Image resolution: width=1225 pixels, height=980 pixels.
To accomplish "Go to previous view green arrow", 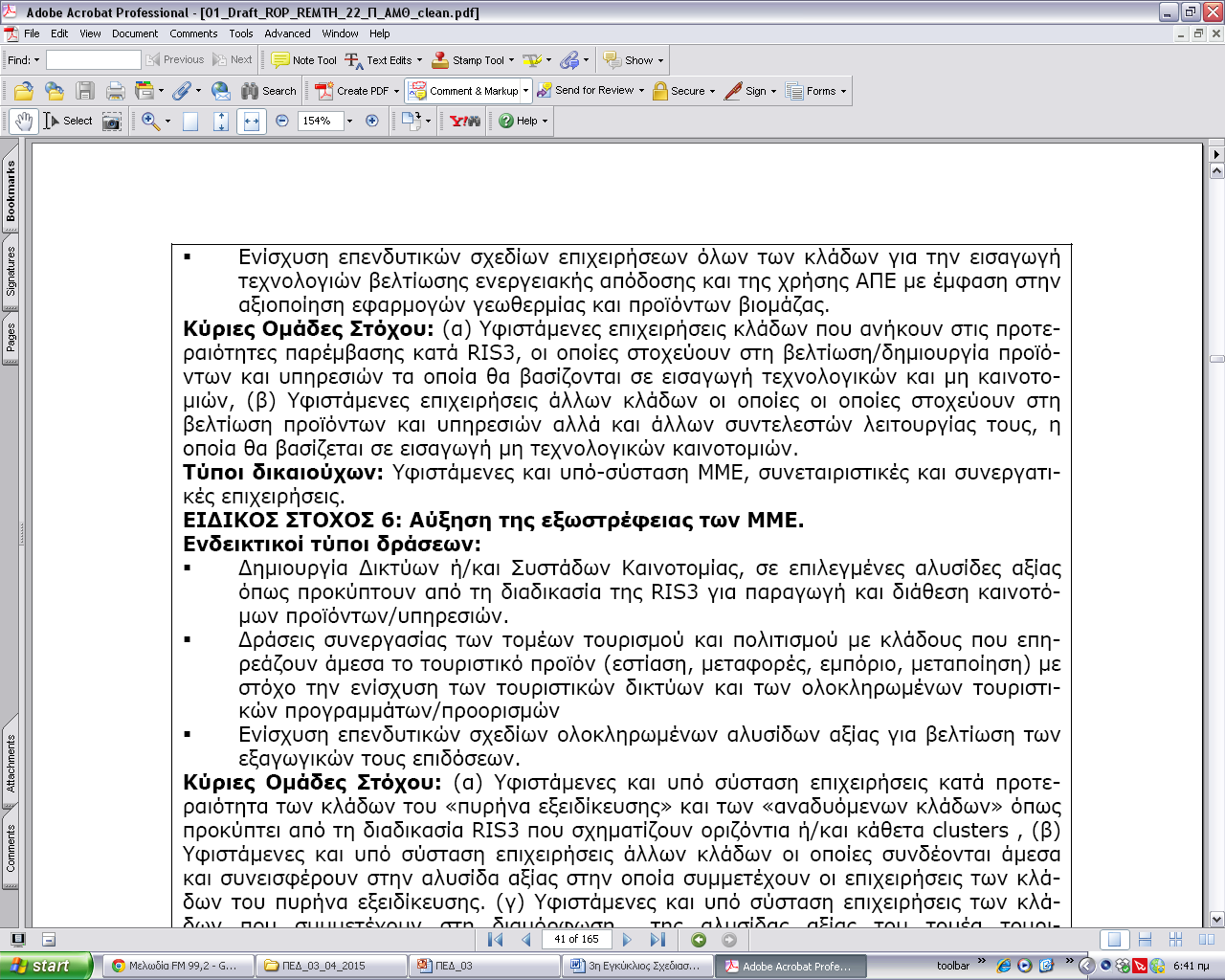I will coord(699,940).
